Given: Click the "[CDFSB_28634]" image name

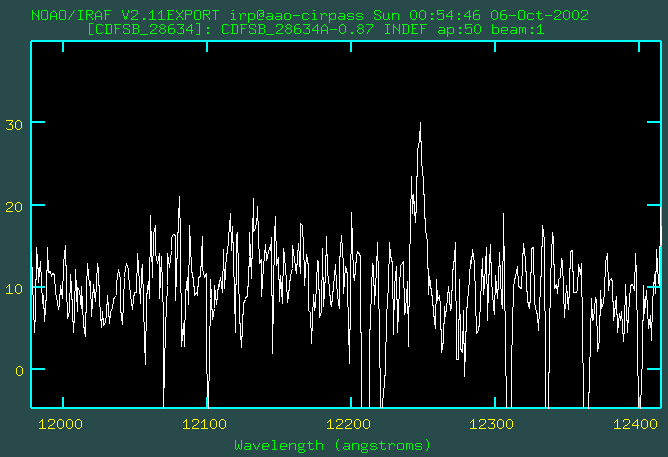Looking at the screenshot, I should click(149, 29).
